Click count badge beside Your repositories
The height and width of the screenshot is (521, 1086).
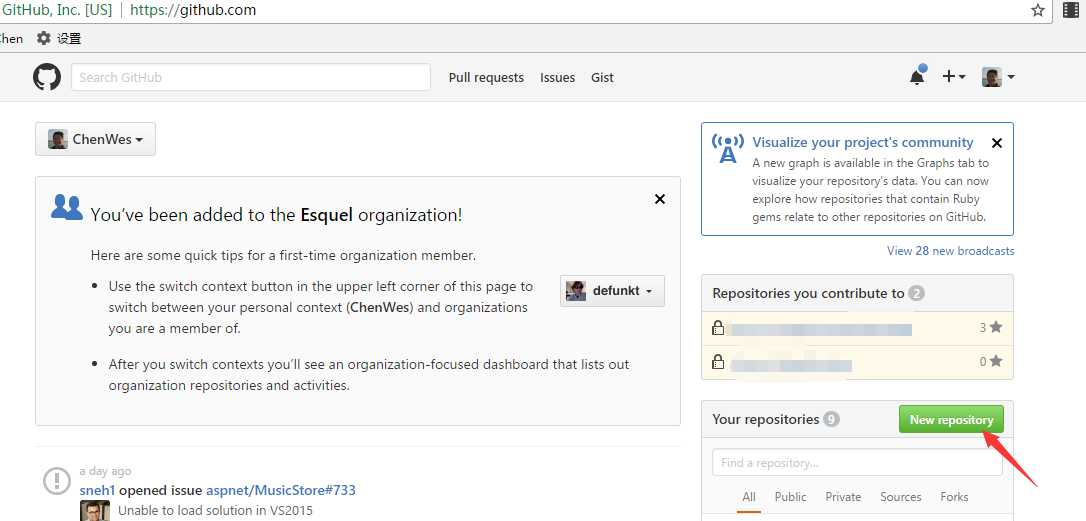(x=832, y=419)
